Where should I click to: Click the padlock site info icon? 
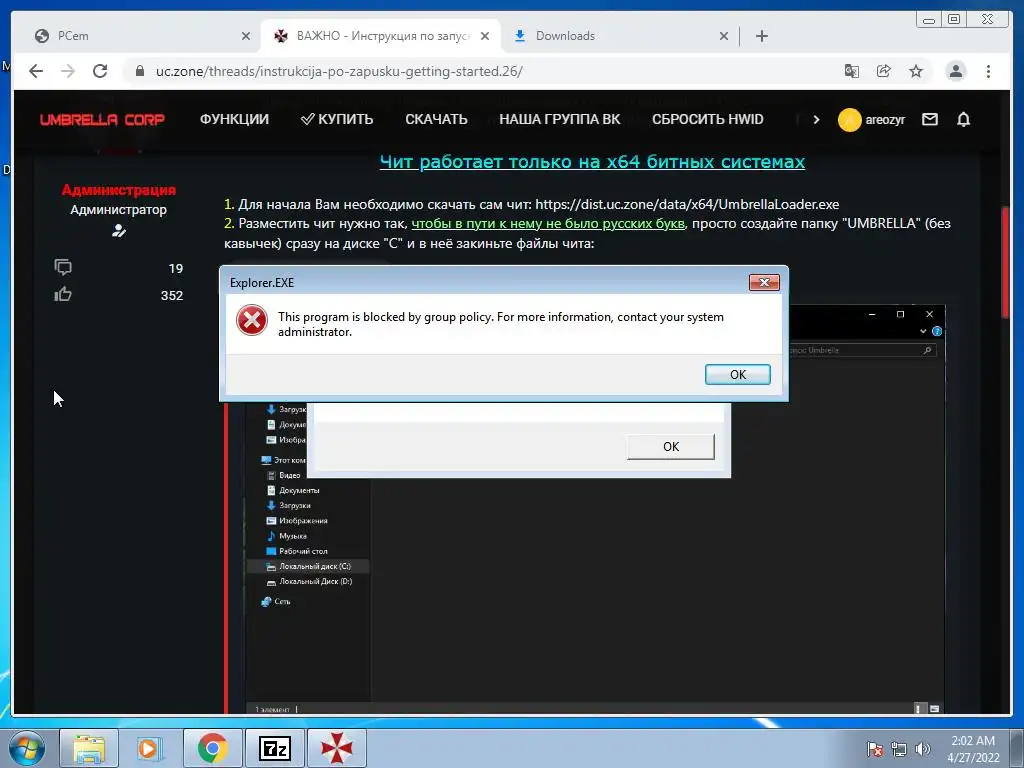[139, 71]
